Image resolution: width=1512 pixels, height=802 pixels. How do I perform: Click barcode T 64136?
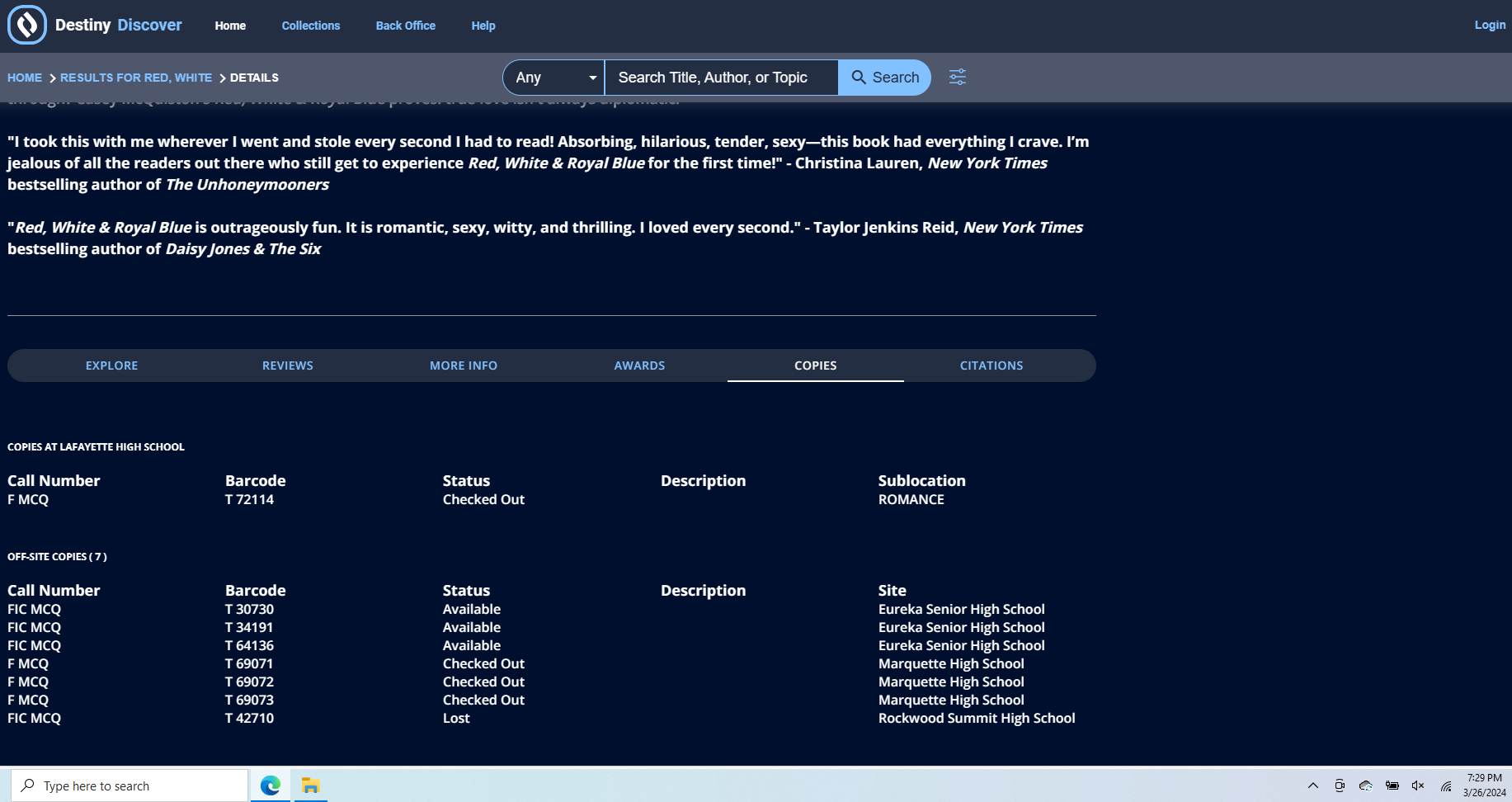(x=249, y=645)
